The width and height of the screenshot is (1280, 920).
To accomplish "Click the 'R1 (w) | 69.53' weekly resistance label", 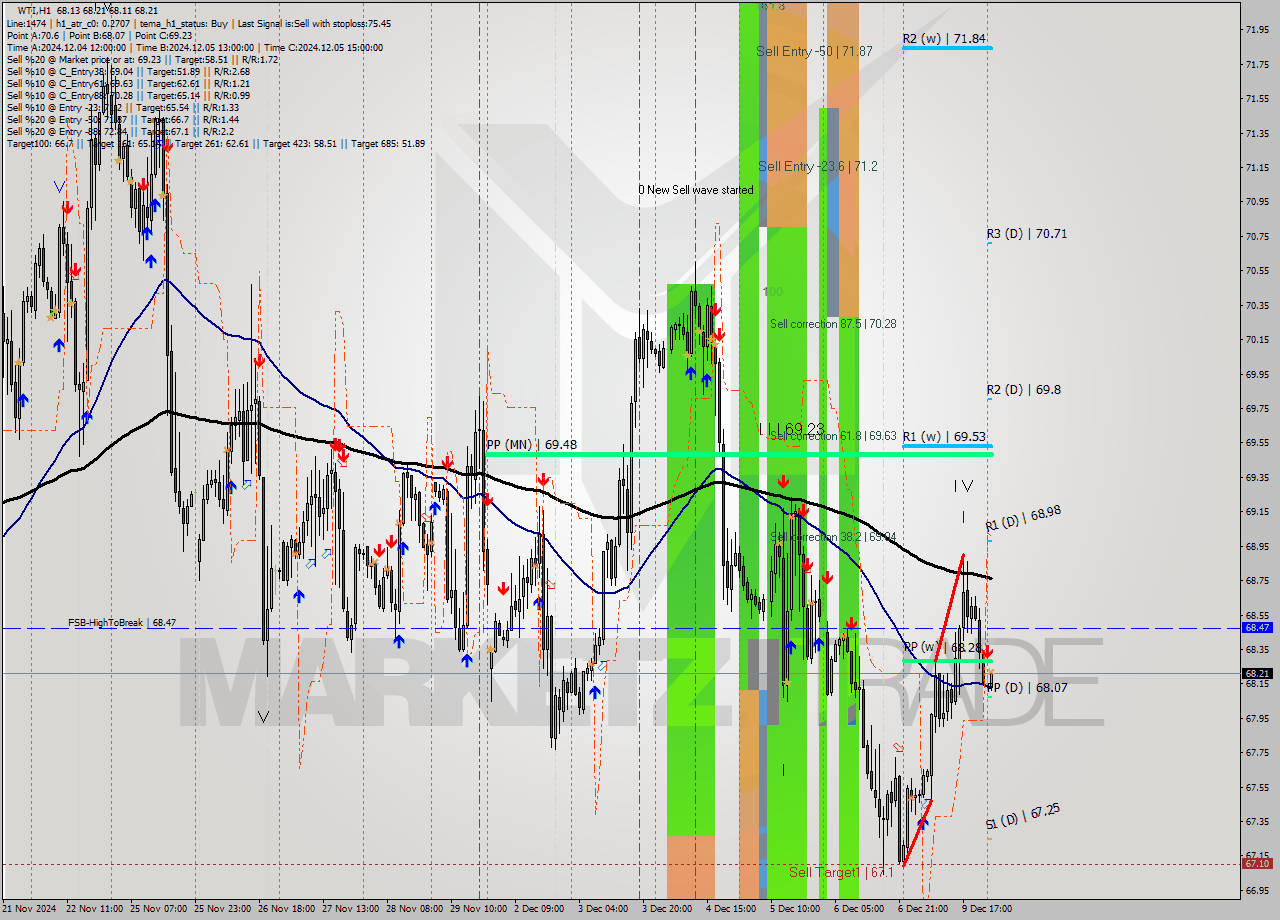I will [944, 437].
